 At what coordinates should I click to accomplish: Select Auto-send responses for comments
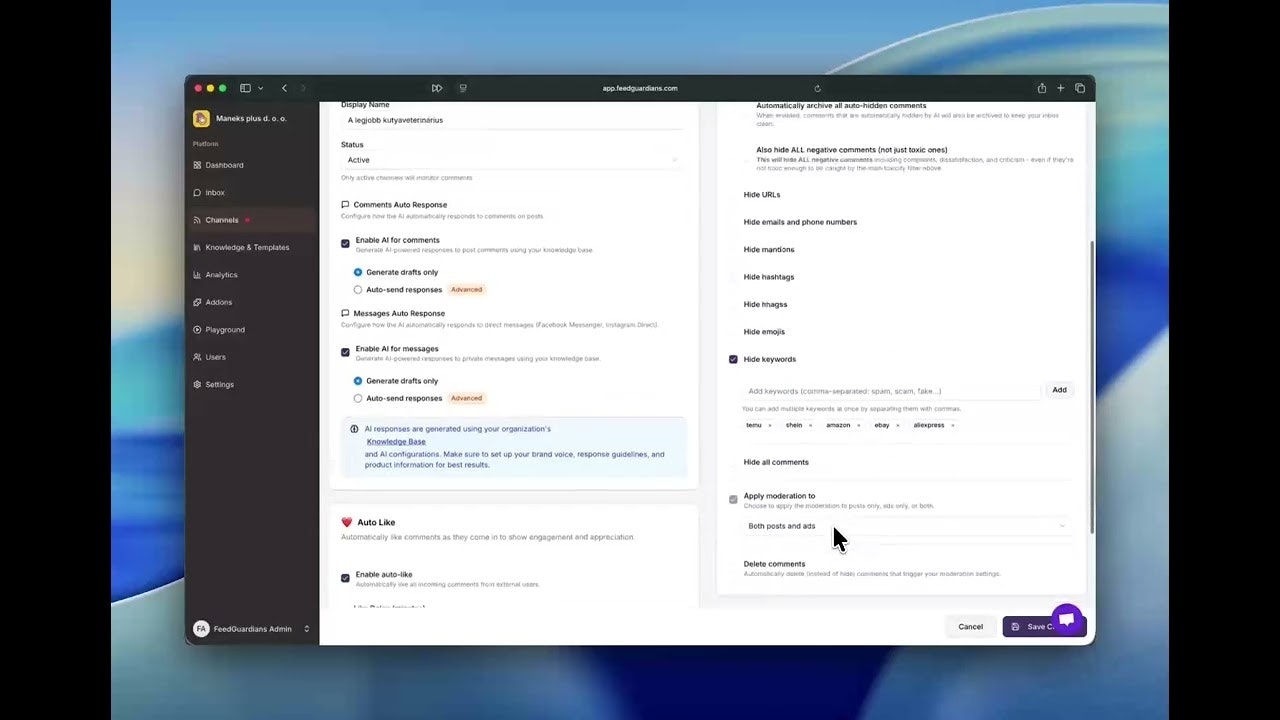tap(358, 290)
